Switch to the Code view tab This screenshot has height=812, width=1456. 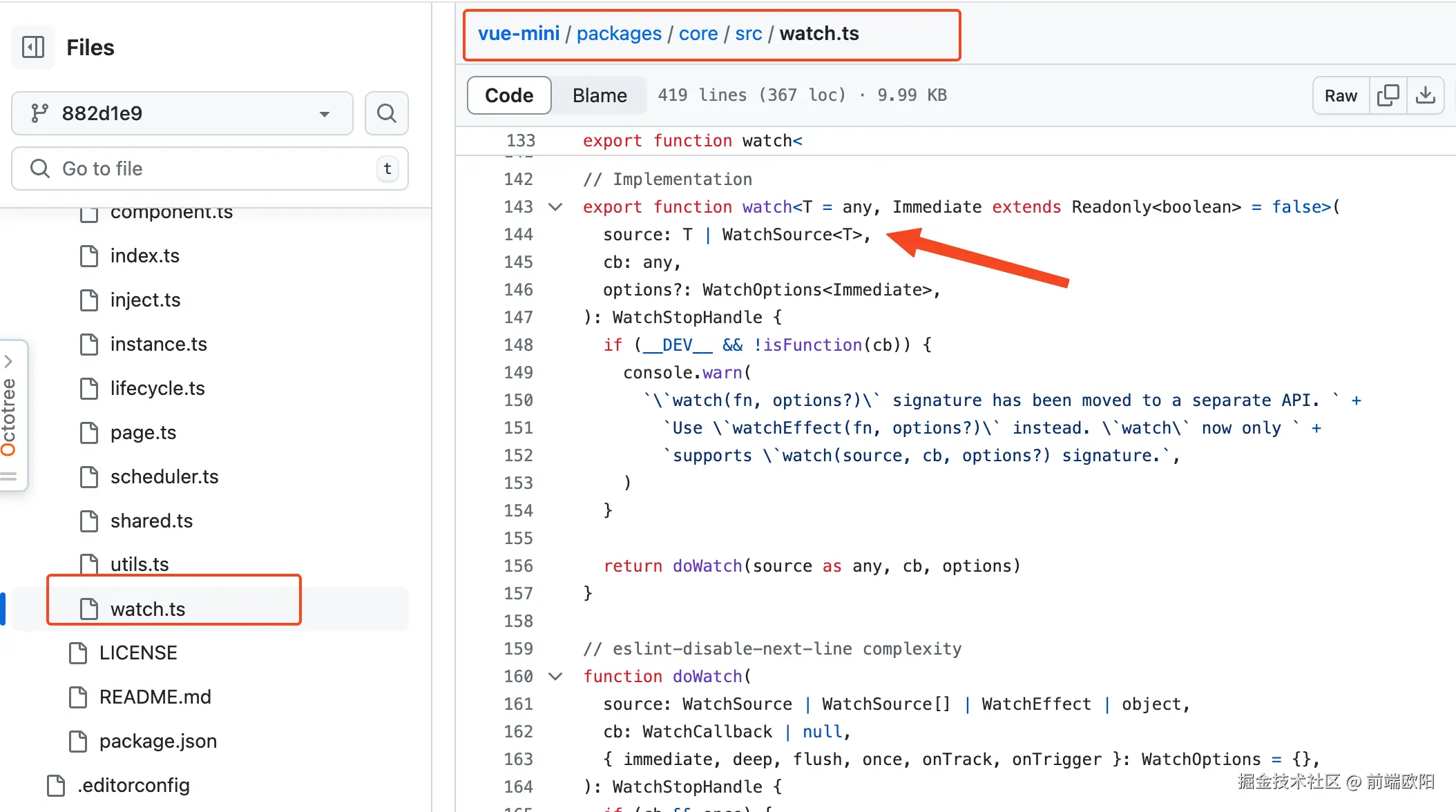click(509, 95)
